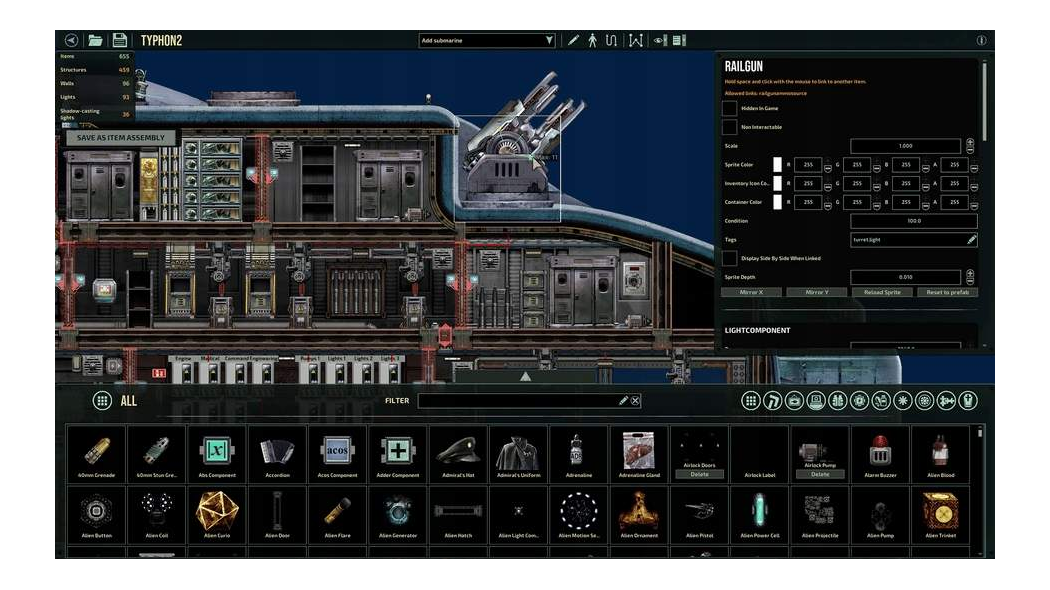Screen dimensions: 1050x590
Task: Tick the Non Interactable checkbox
Action: click(730, 127)
